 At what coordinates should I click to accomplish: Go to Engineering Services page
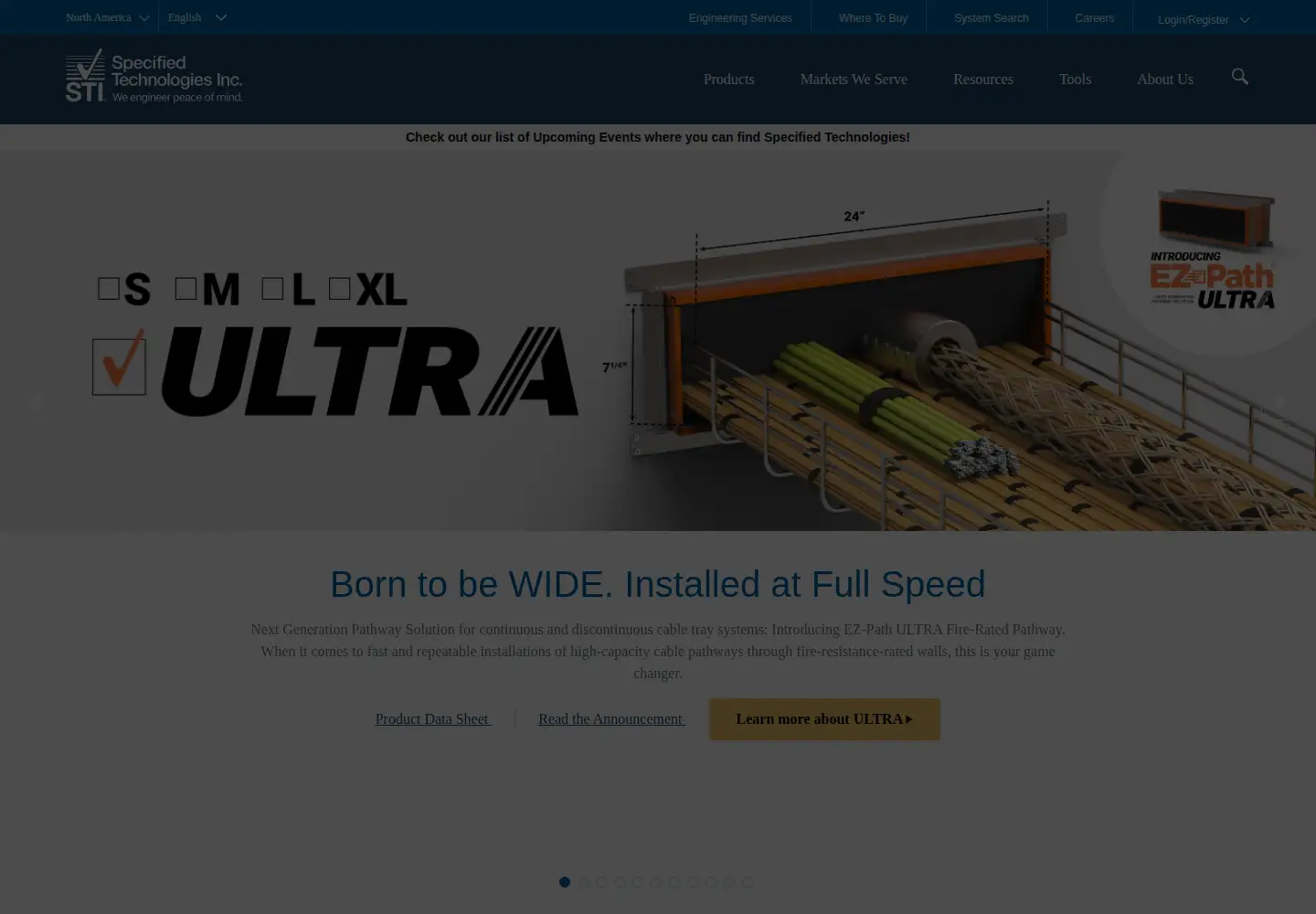coord(740,18)
